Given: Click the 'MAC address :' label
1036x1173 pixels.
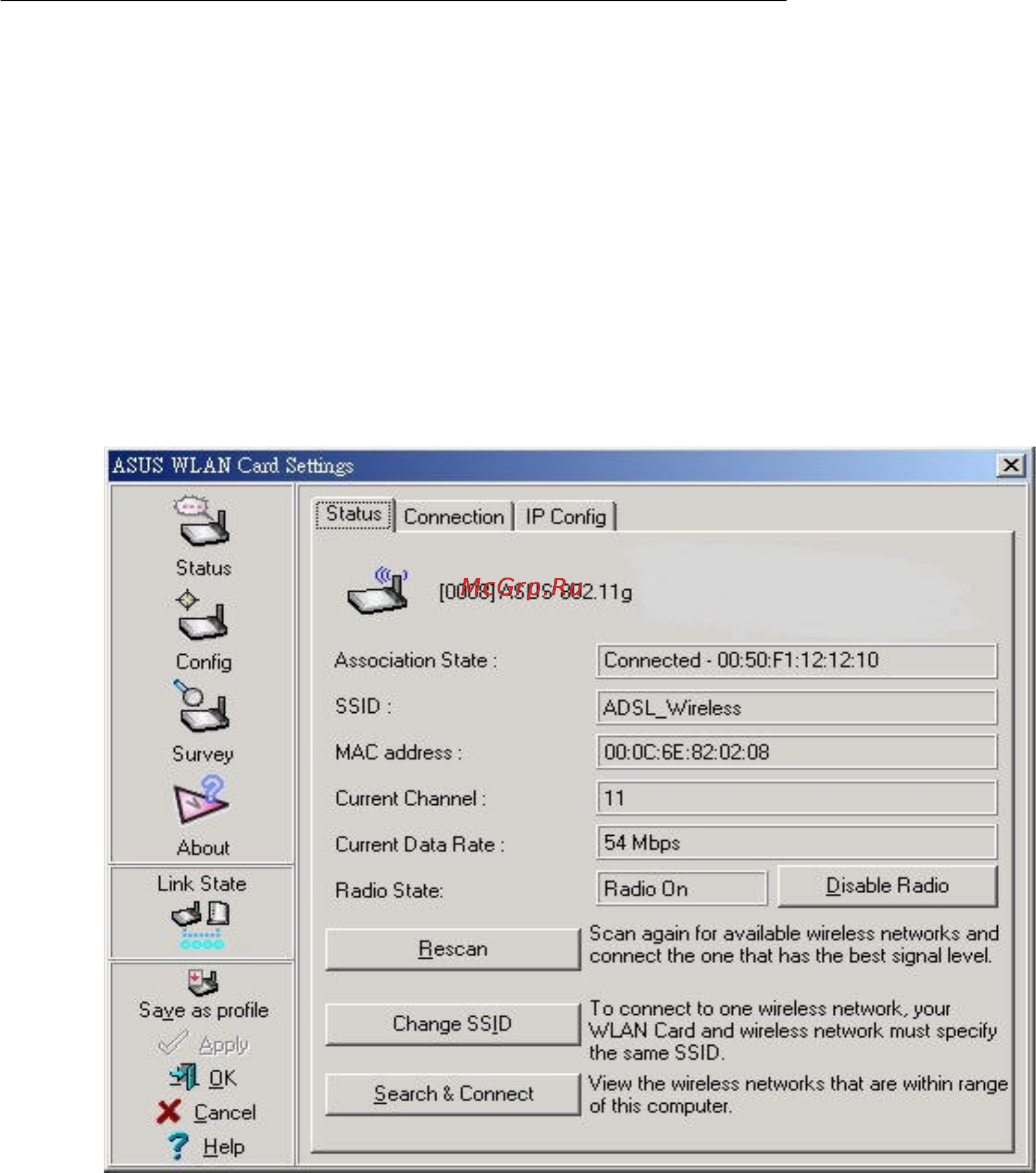Looking at the screenshot, I should click(x=398, y=752).
